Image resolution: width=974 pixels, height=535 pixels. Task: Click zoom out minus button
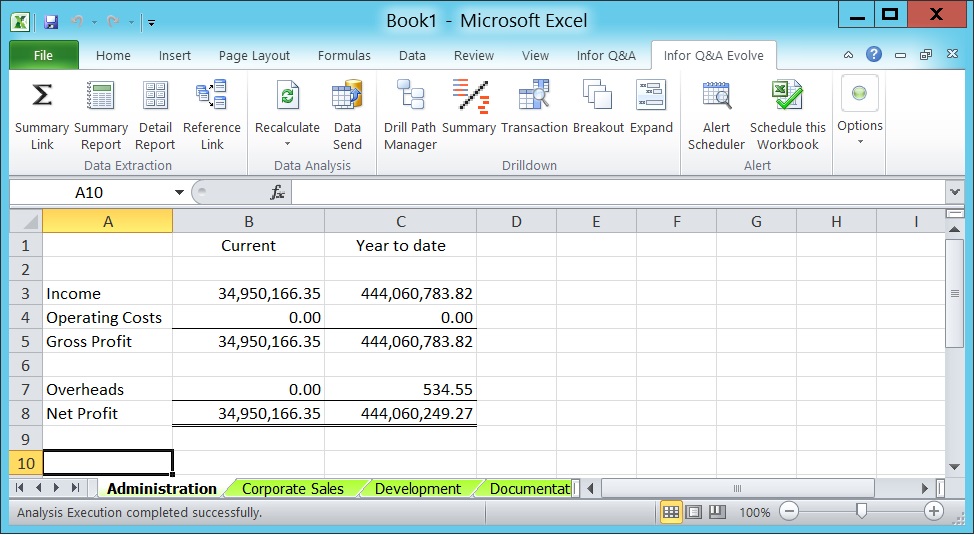(789, 512)
